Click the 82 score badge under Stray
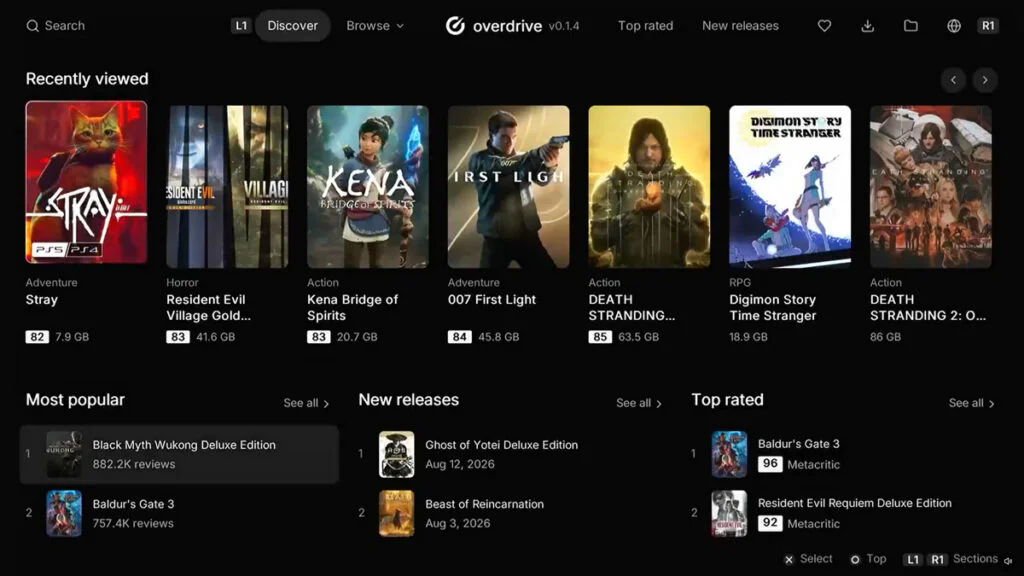The height and width of the screenshot is (576, 1024). coord(37,337)
